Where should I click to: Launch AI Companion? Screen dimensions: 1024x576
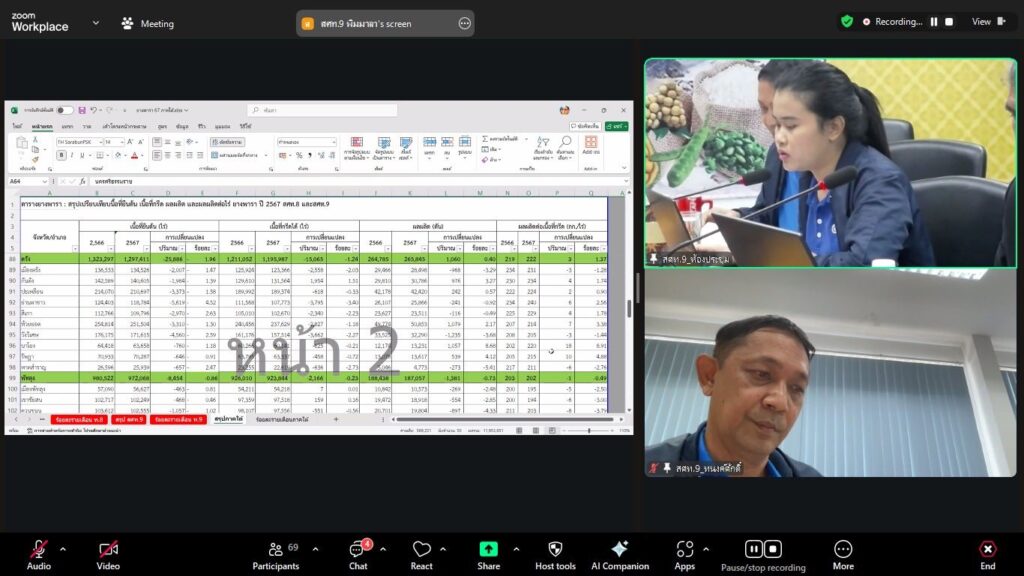(619, 549)
